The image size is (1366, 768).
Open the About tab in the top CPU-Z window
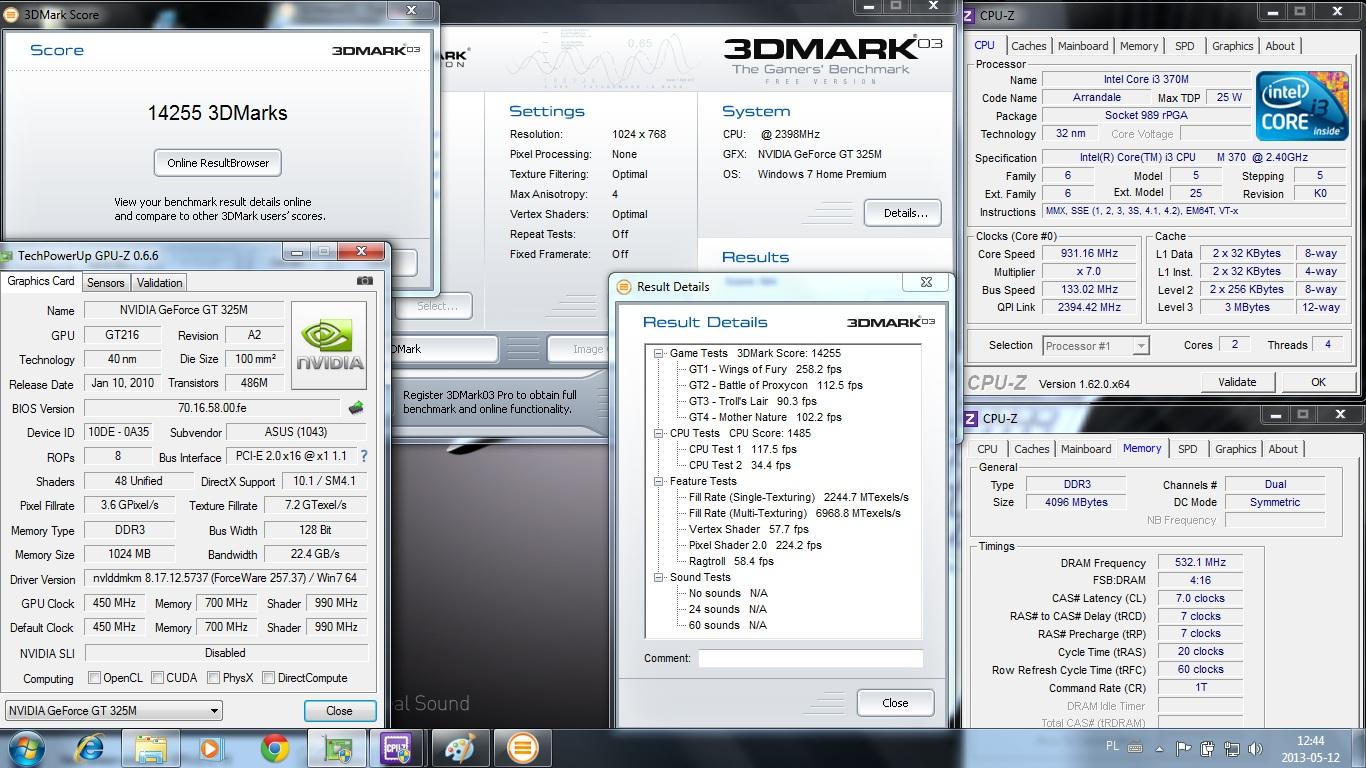pos(1280,46)
